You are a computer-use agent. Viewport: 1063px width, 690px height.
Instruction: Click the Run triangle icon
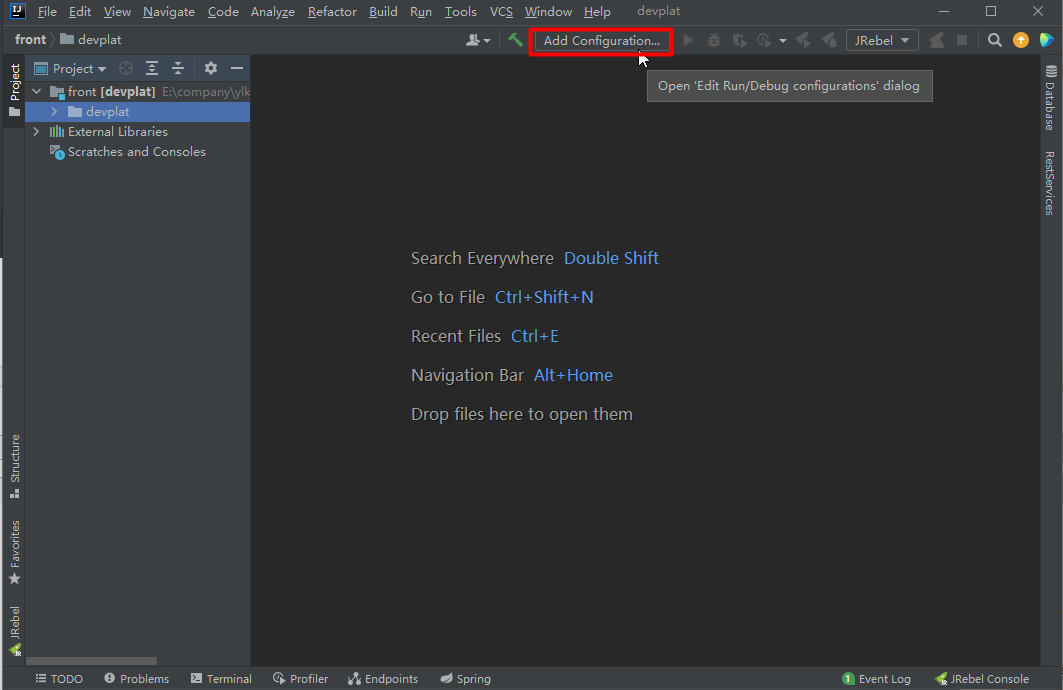[x=688, y=41]
